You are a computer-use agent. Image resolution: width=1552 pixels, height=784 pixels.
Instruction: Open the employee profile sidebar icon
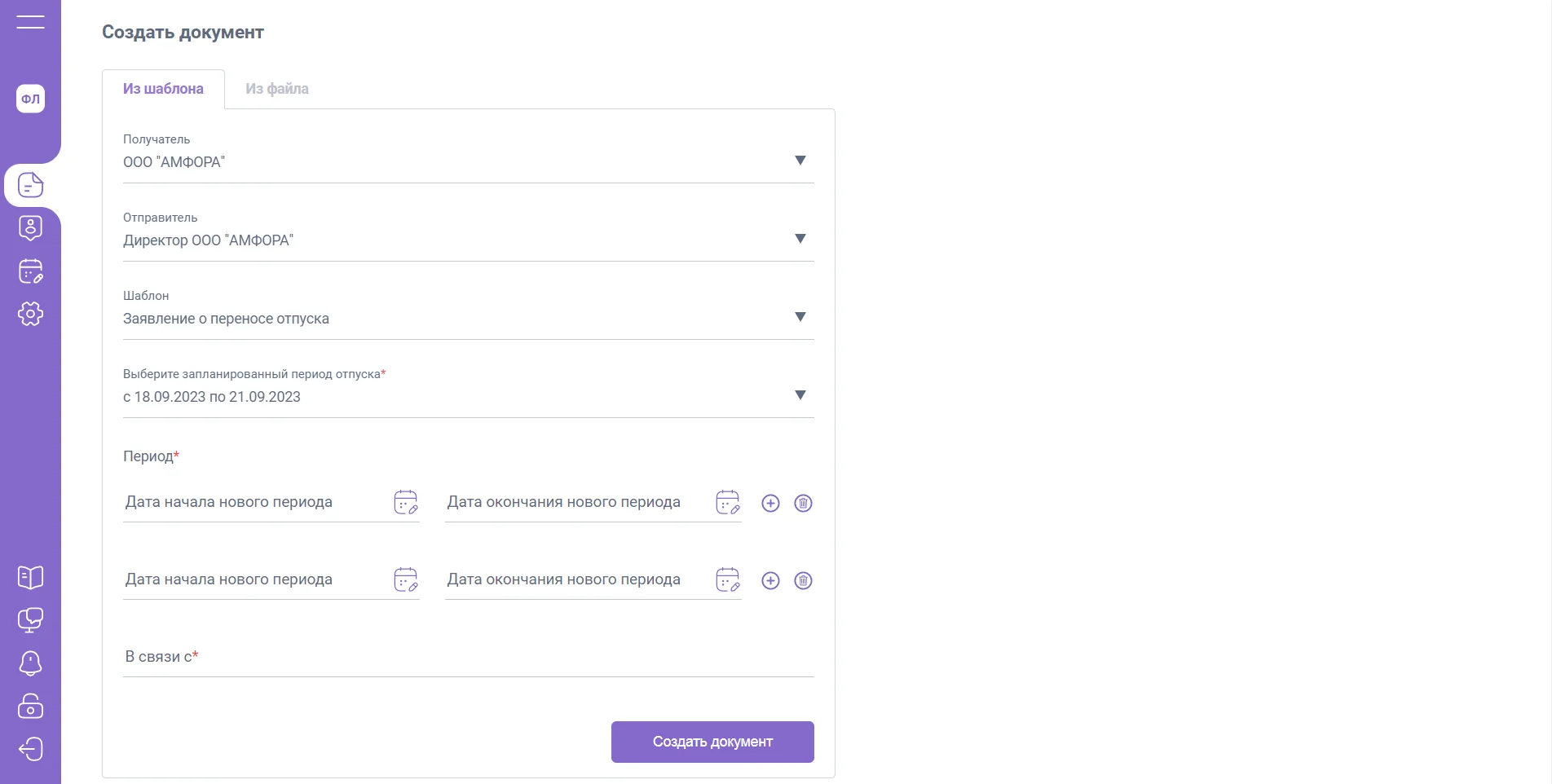pos(30,228)
